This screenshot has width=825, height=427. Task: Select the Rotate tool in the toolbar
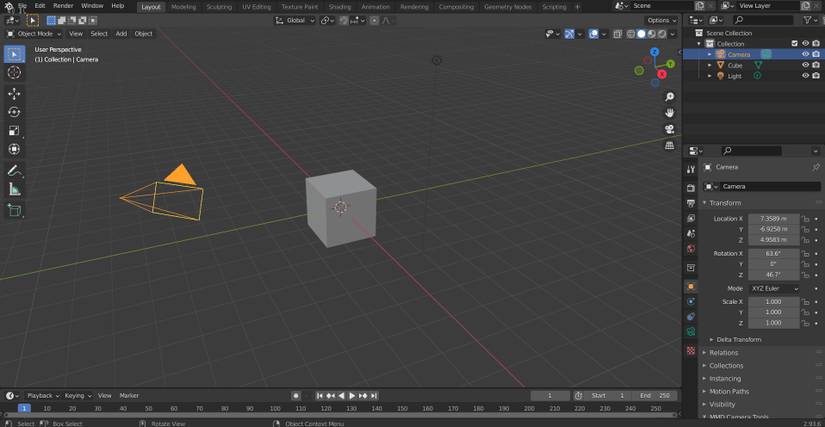(x=14, y=112)
